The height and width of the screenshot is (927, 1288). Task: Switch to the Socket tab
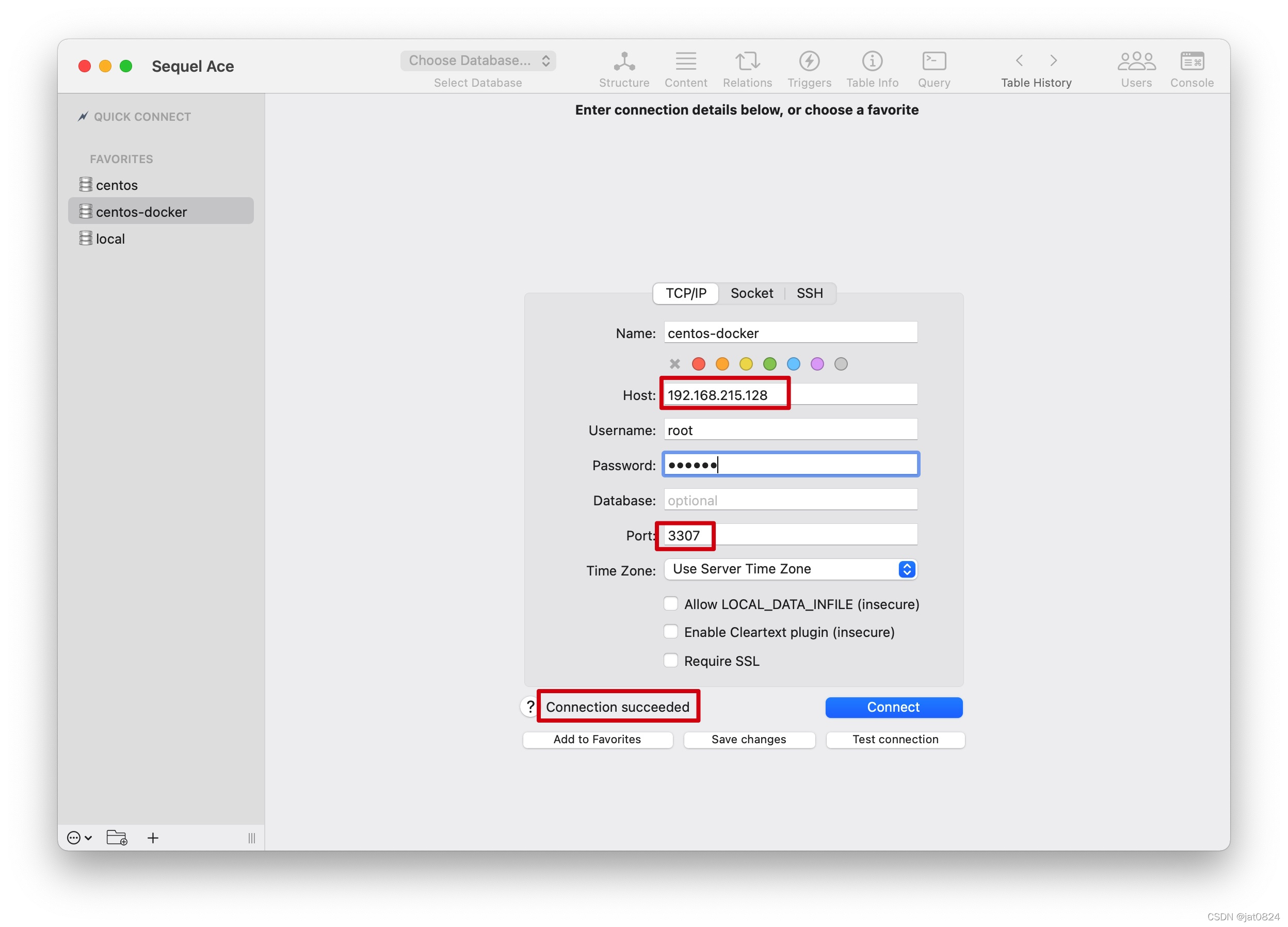coord(751,293)
